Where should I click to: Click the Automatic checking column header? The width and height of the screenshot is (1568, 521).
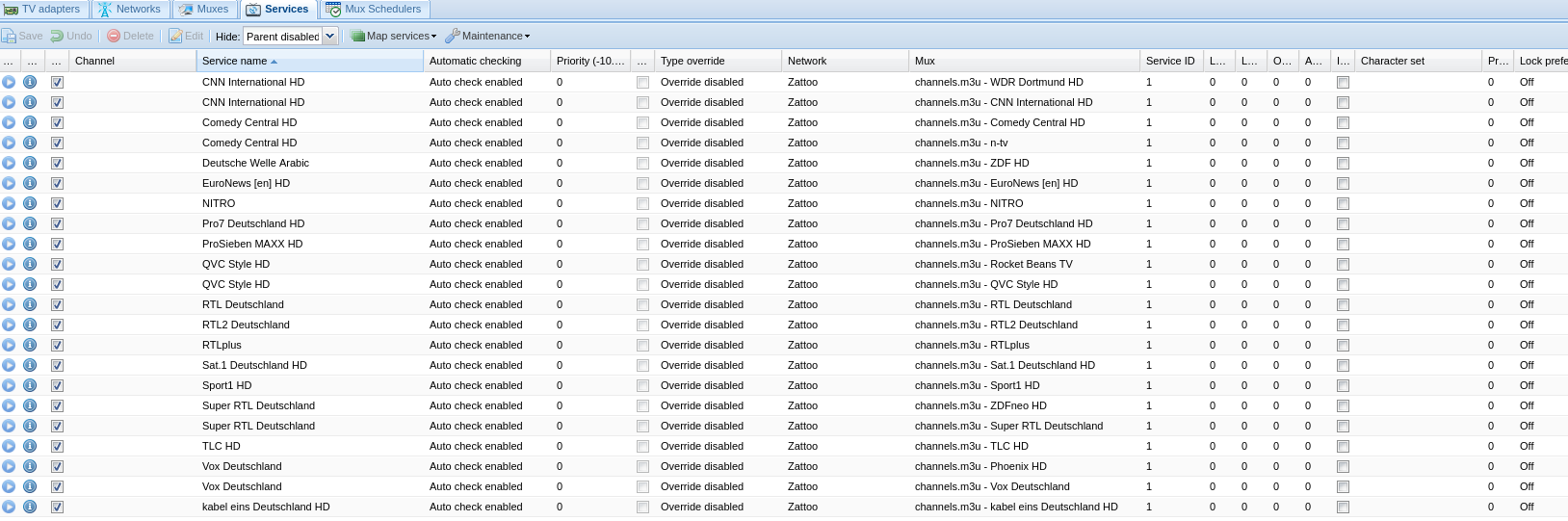pyautogui.click(x=486, y=61)
